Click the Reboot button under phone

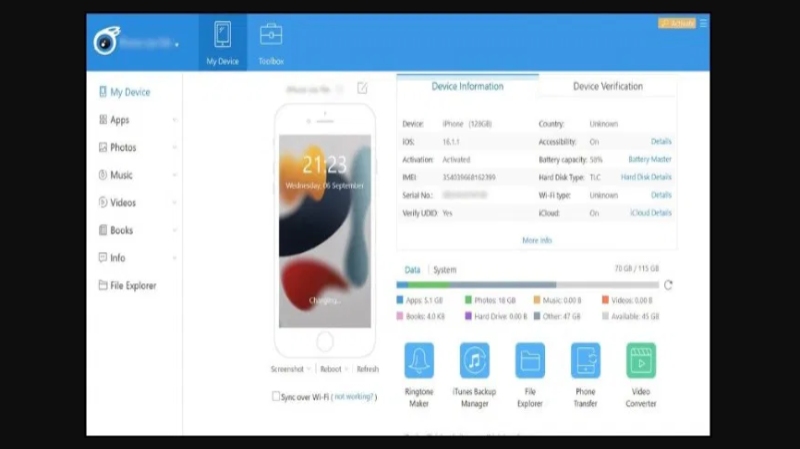point(331,369)
